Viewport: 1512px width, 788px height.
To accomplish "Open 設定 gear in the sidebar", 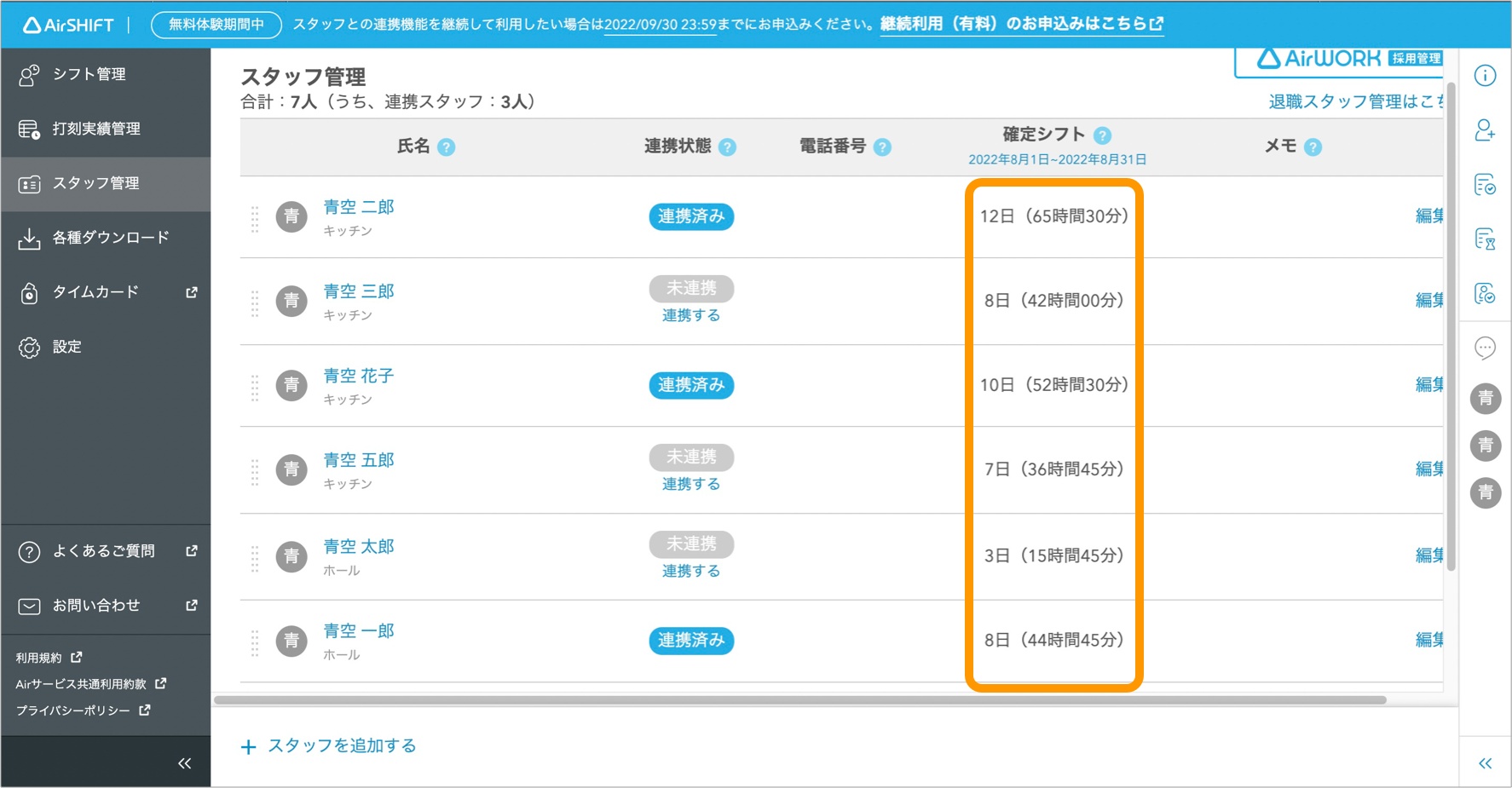I will pos(66,347).
